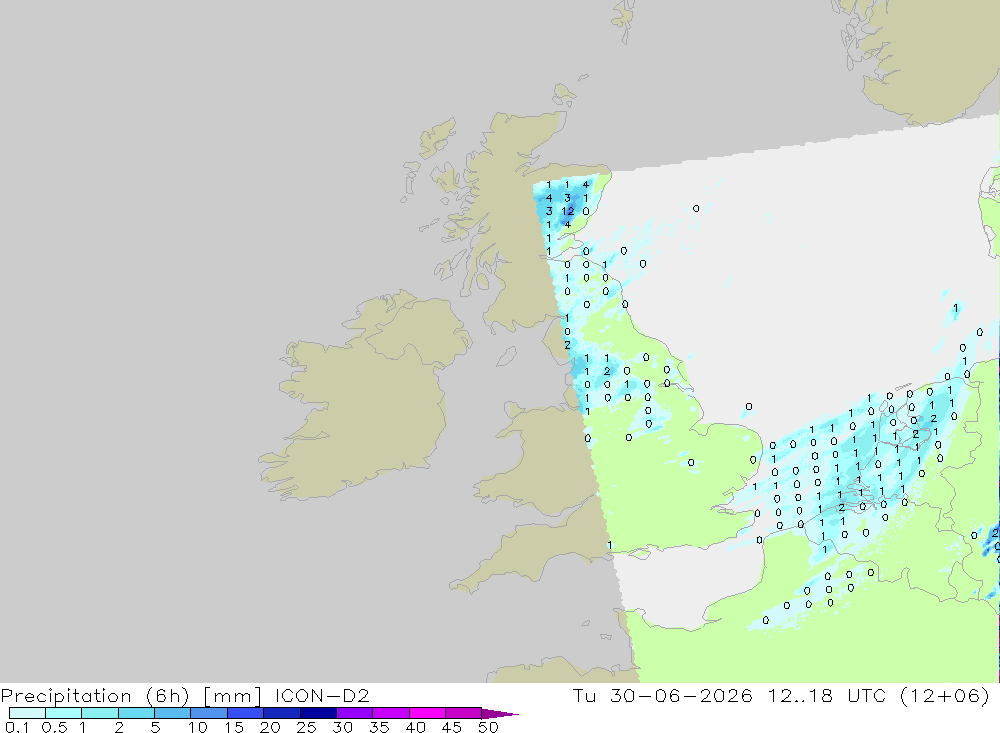Select the legend swatch between 25 and 30
1000x733 pixels.
coord(318,713)
